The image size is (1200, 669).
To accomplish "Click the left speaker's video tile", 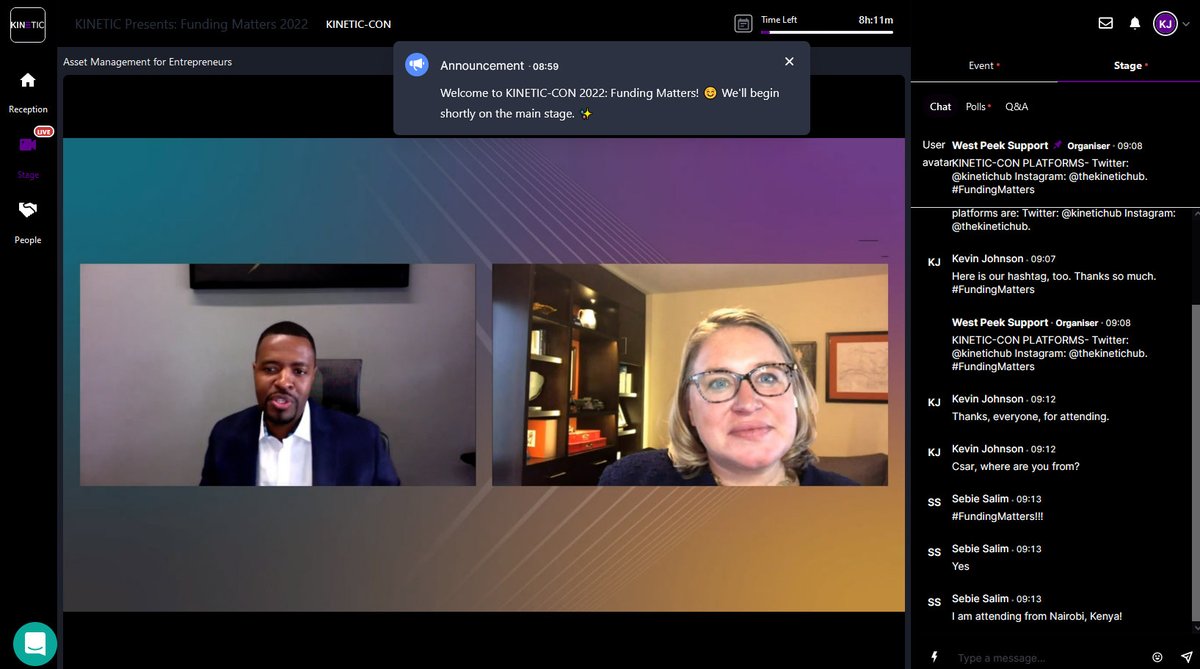I will [x=278, y=375].
